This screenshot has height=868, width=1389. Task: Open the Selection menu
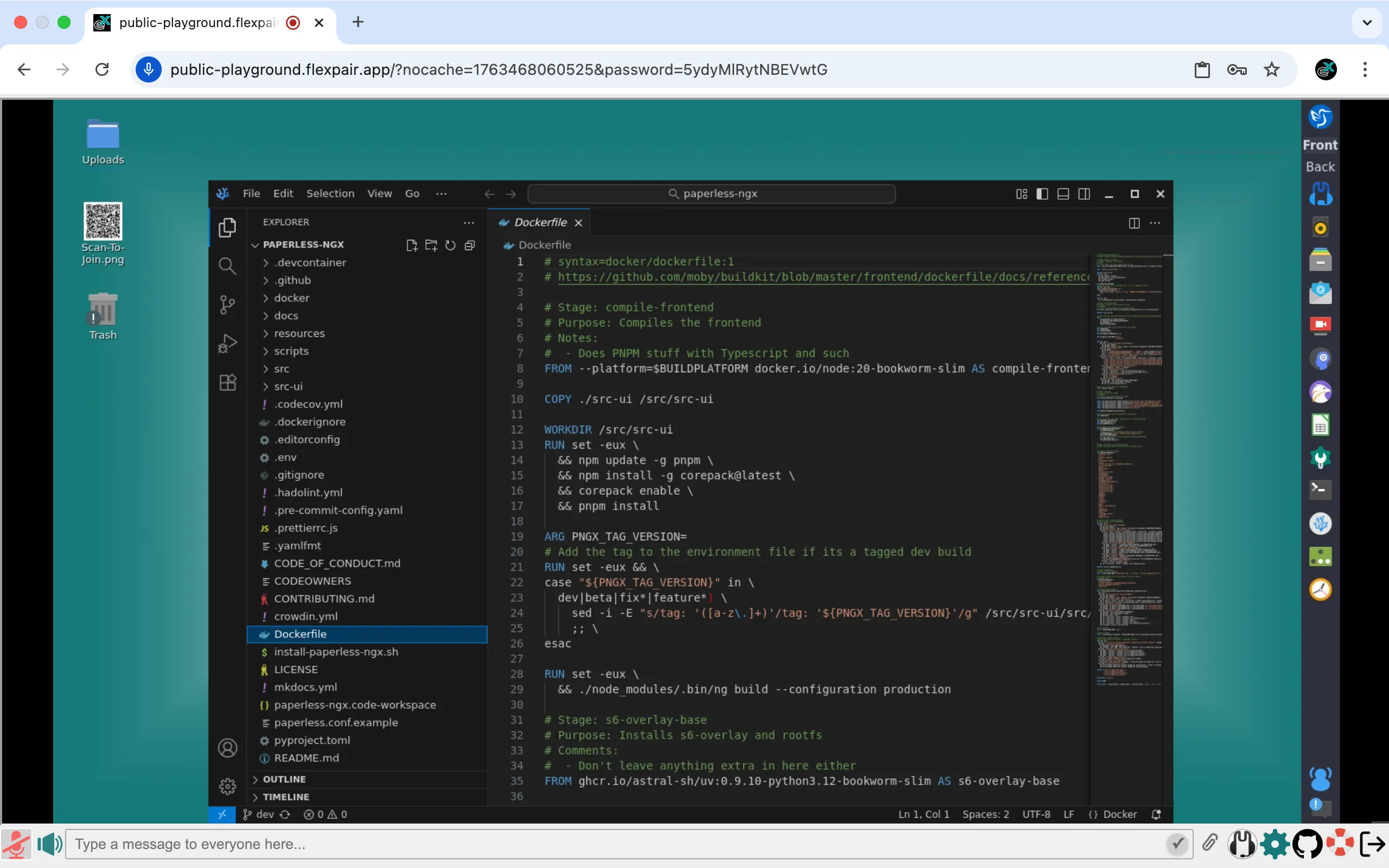330,194
